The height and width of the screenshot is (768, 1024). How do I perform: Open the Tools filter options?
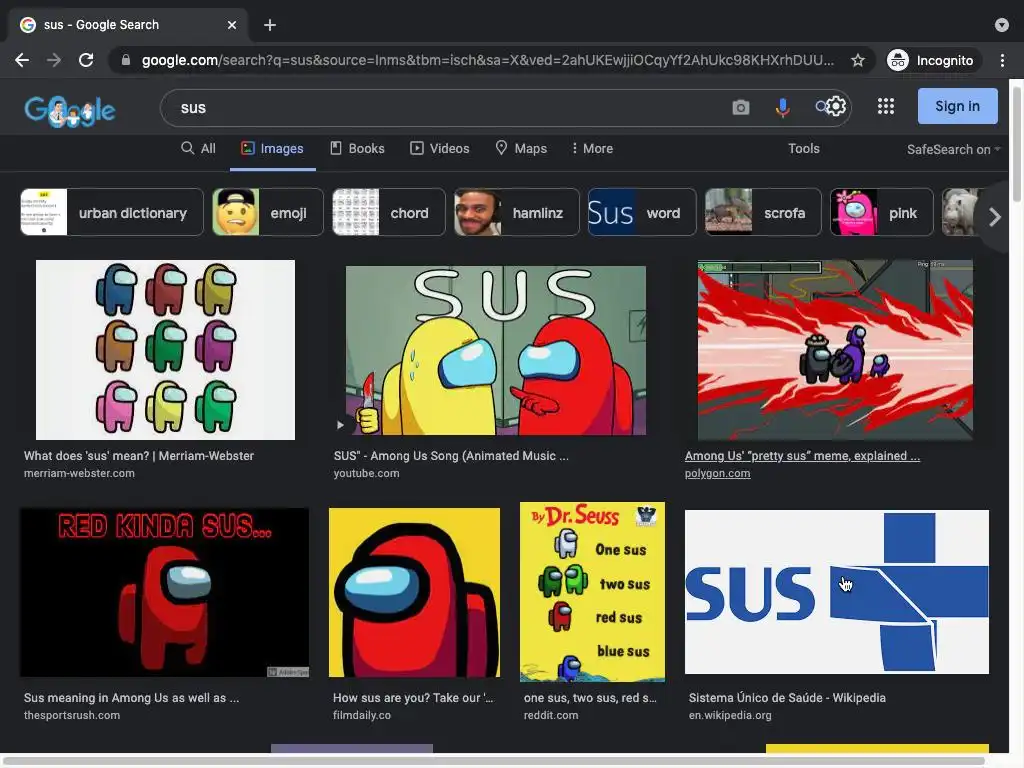click(803, 148)
